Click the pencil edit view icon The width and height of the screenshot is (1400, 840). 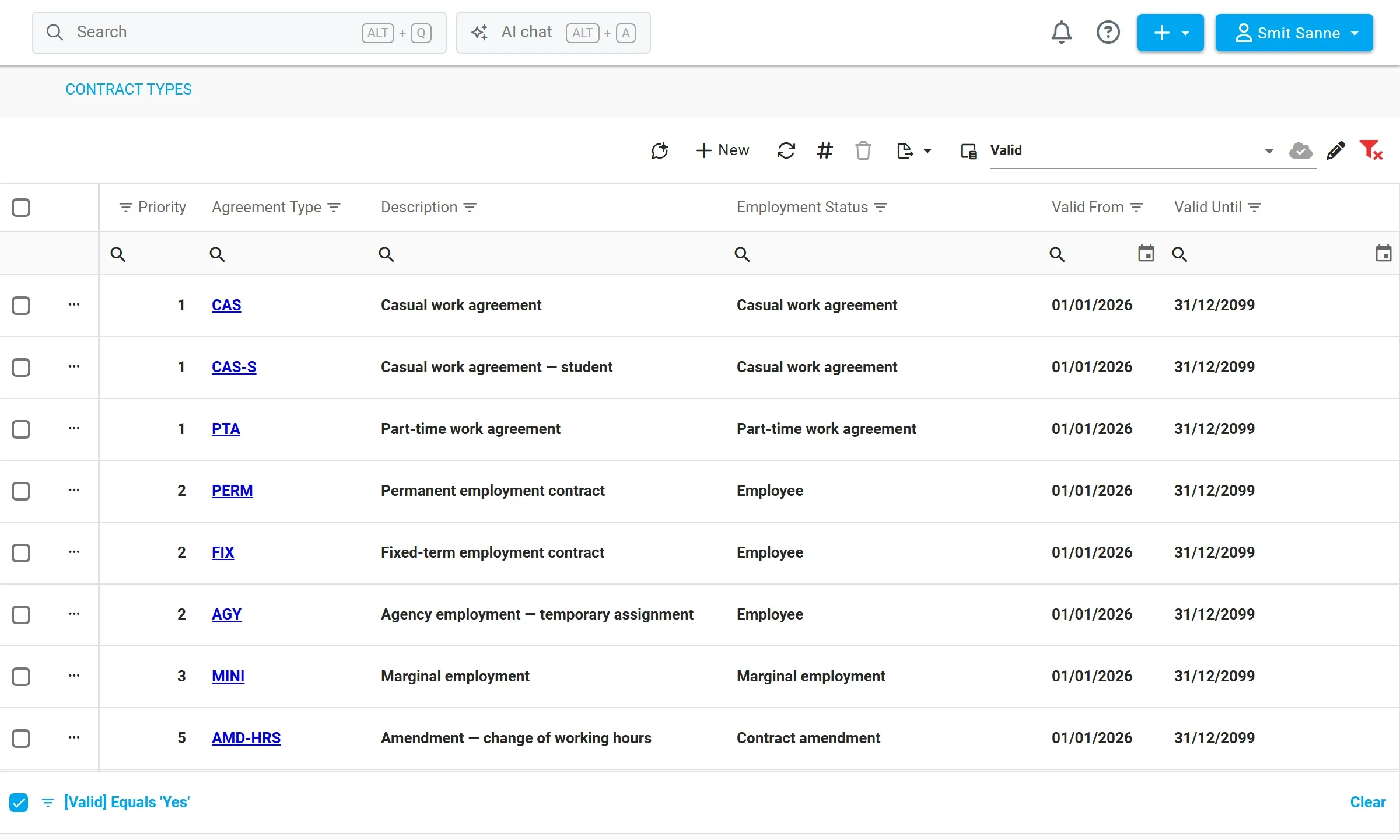[x=1335, y=150]
